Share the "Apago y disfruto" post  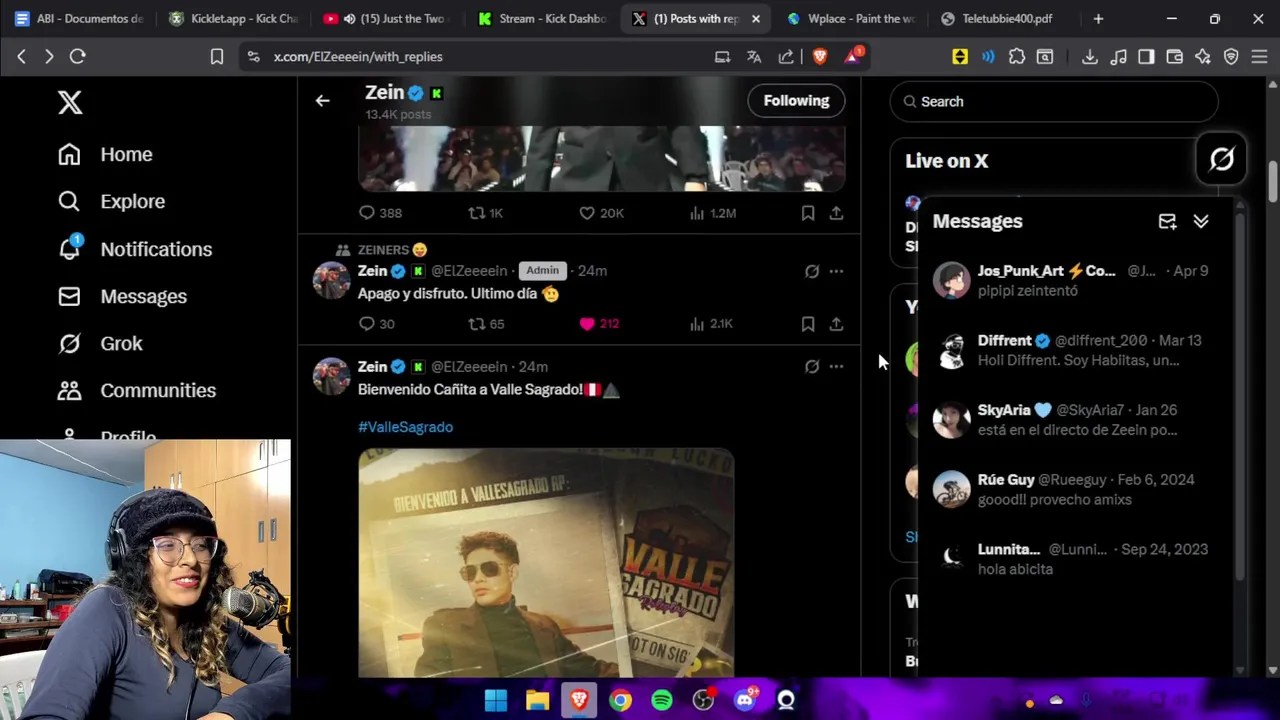pyautogui.click(x=836, y=324)
